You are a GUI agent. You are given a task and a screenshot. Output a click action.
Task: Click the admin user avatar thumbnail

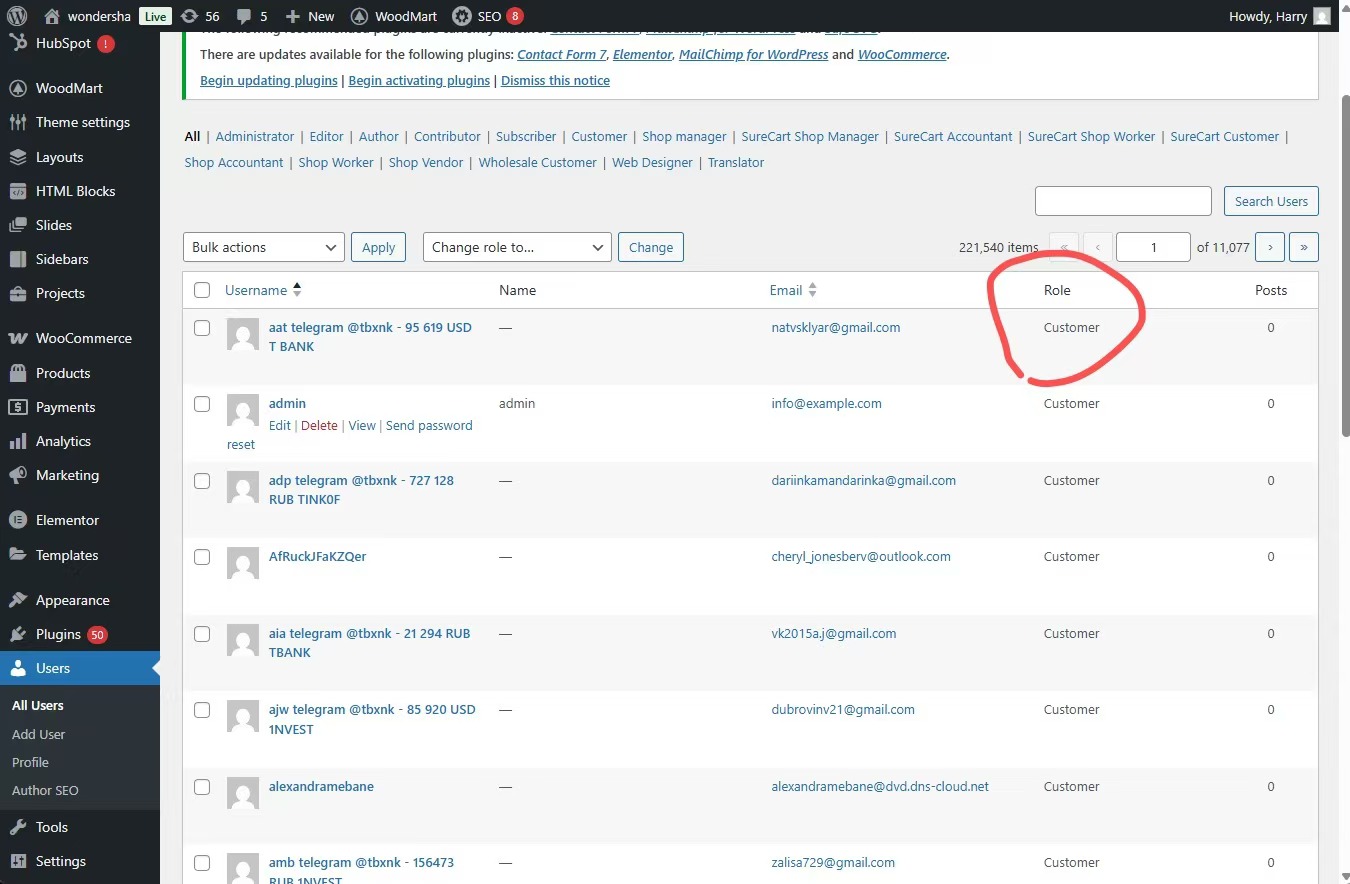243,410
